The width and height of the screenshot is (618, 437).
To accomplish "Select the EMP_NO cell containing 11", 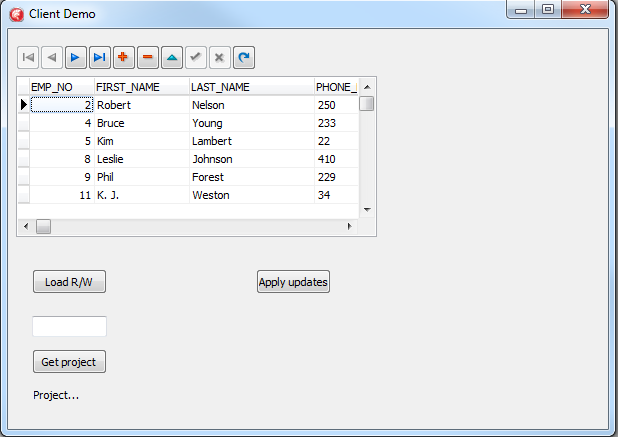I will pos(62,195).
